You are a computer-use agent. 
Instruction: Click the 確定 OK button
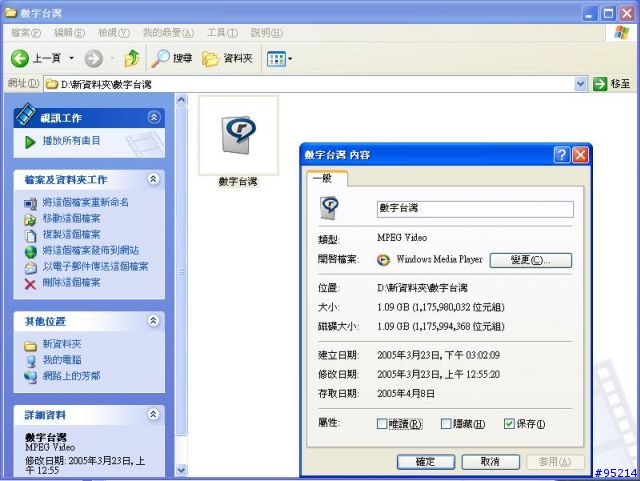426,462
